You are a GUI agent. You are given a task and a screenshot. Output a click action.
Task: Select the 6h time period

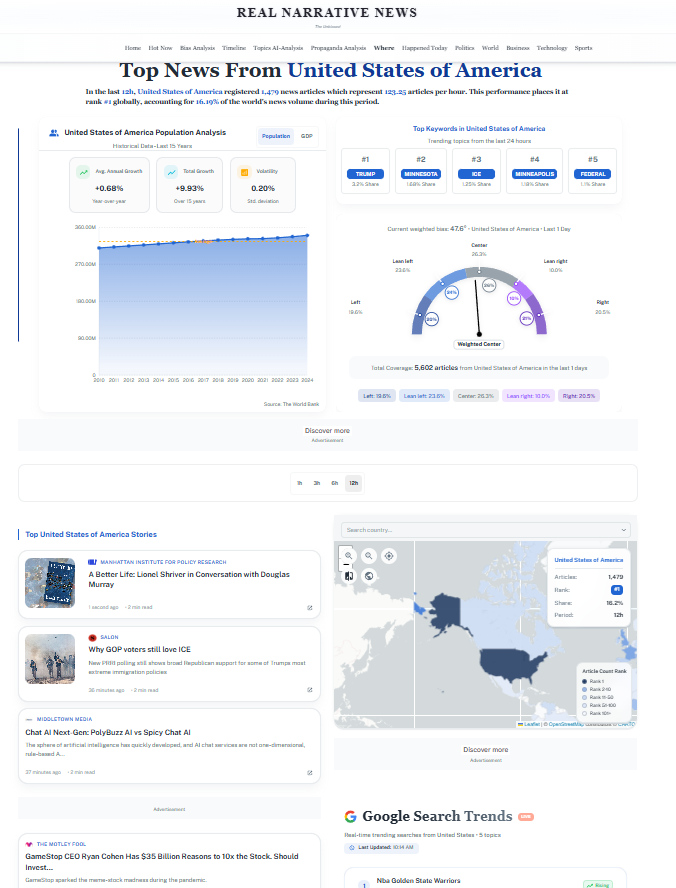[x=335, y=483]
